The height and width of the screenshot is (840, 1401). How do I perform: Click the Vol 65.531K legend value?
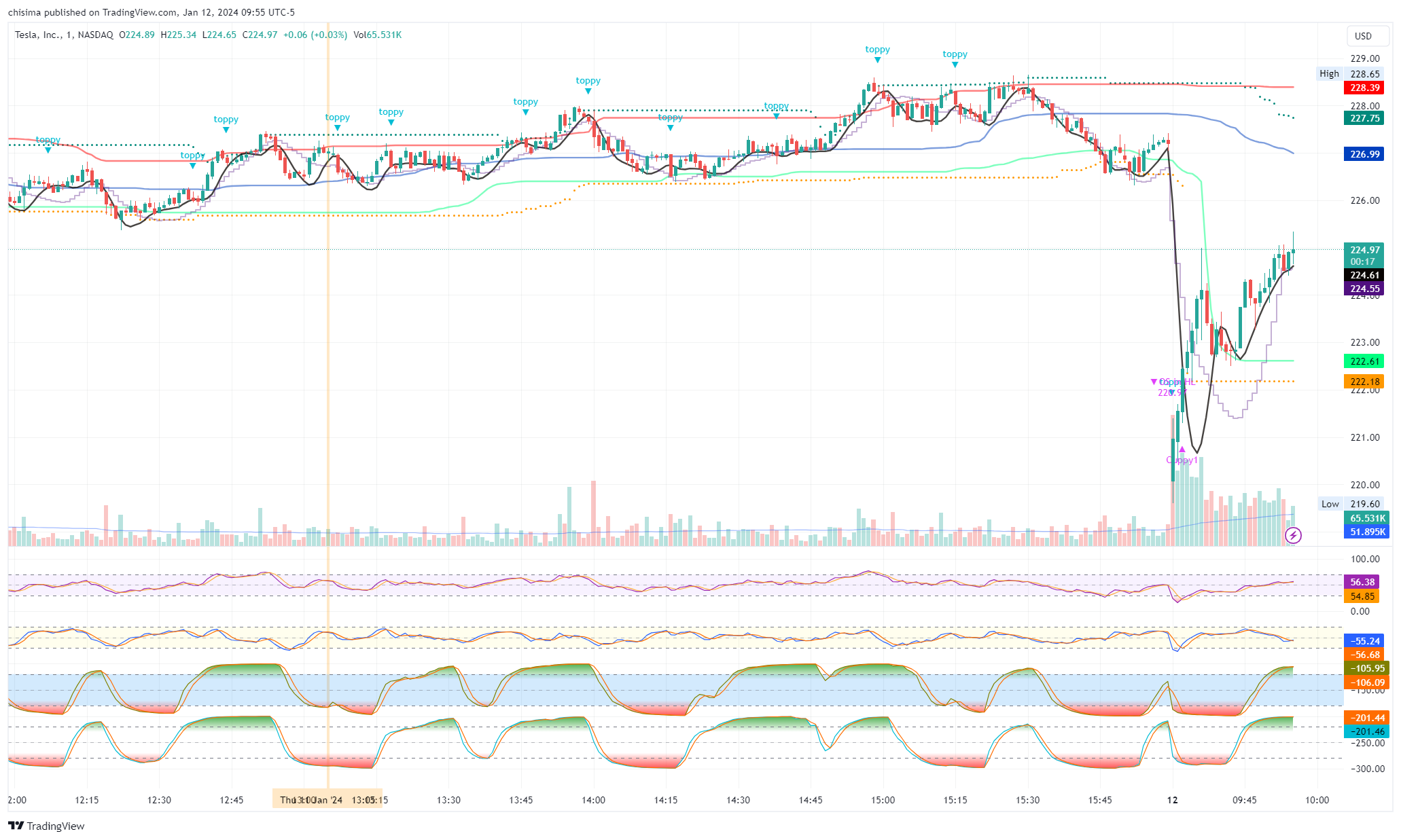click(384, 35)
